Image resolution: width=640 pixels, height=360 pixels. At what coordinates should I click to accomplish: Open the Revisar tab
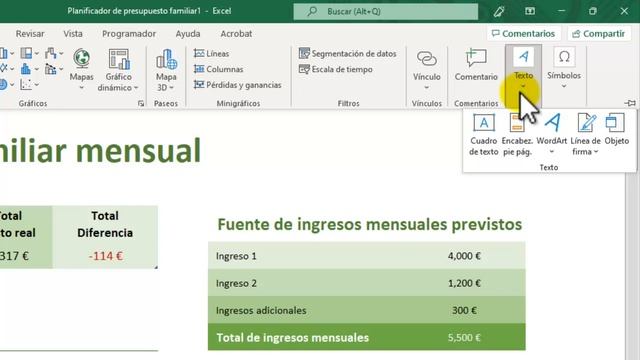tap(30, 33)
